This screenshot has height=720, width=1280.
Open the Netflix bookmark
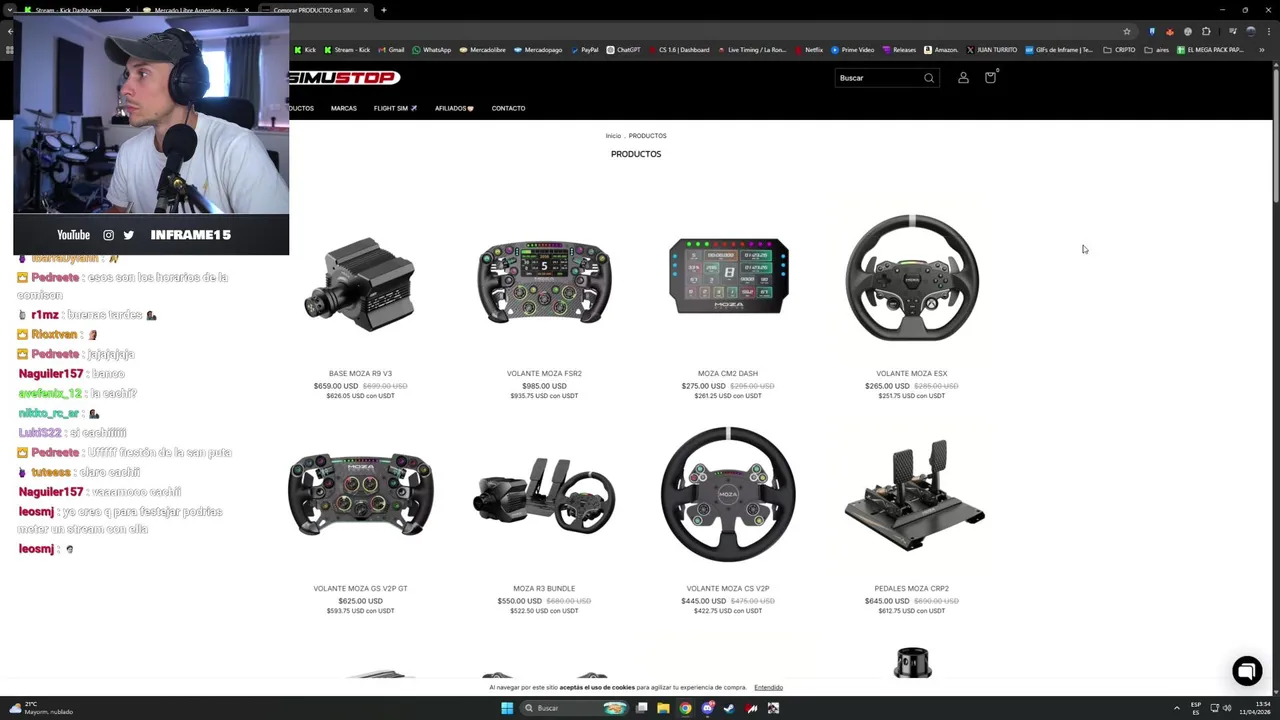808,50
